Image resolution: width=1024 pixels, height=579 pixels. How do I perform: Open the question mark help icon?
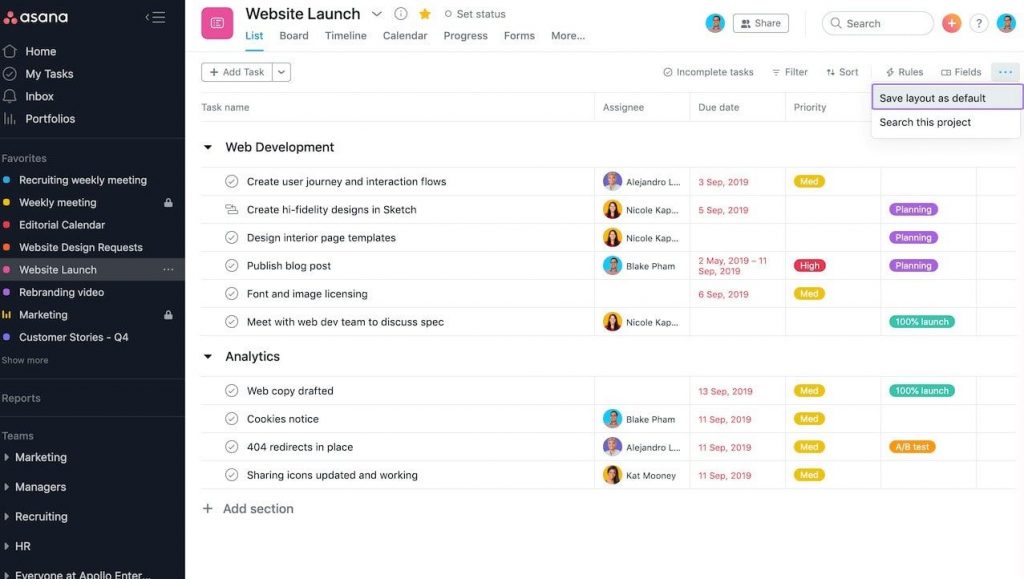(979, 23)
